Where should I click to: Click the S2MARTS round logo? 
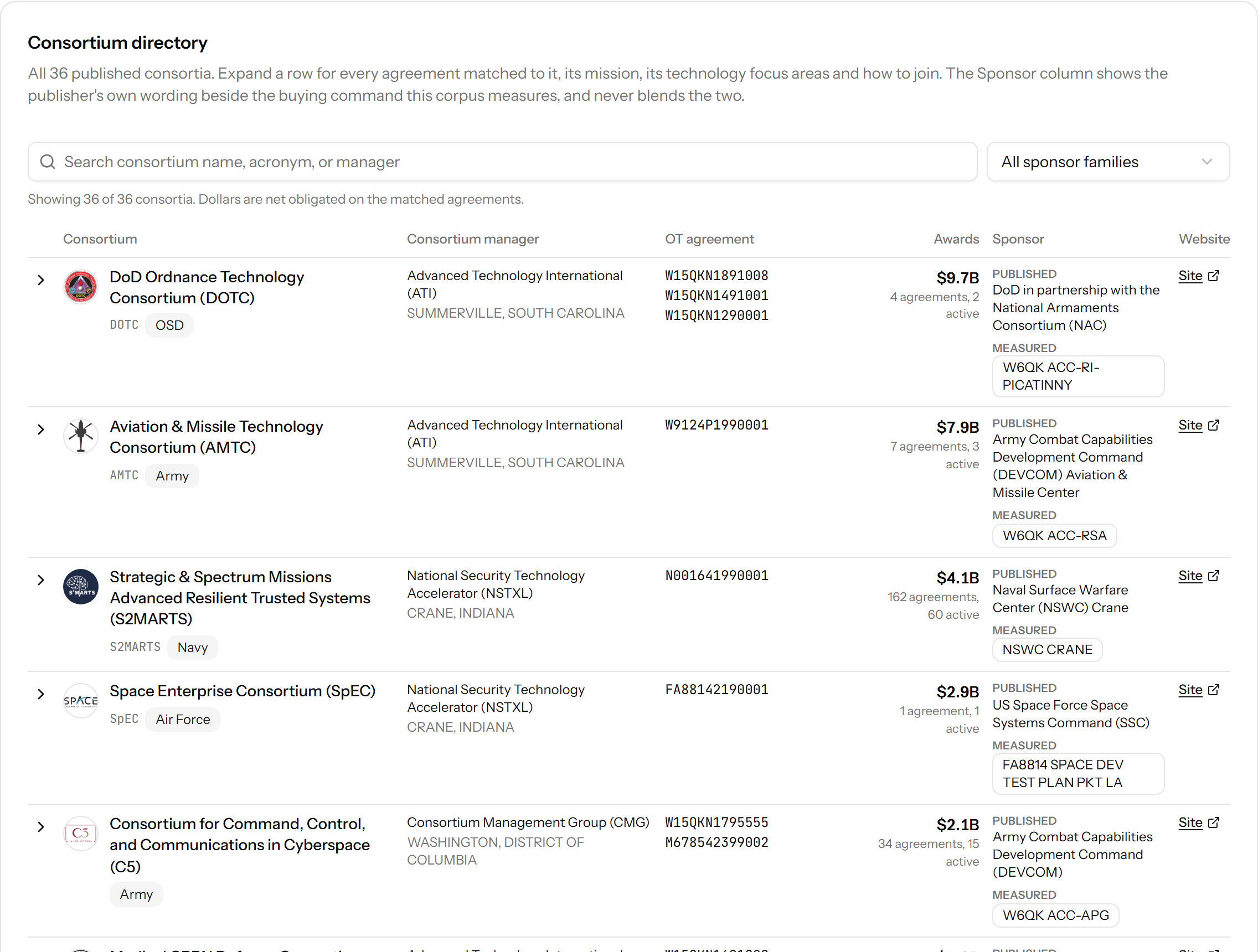pos(81,587)
